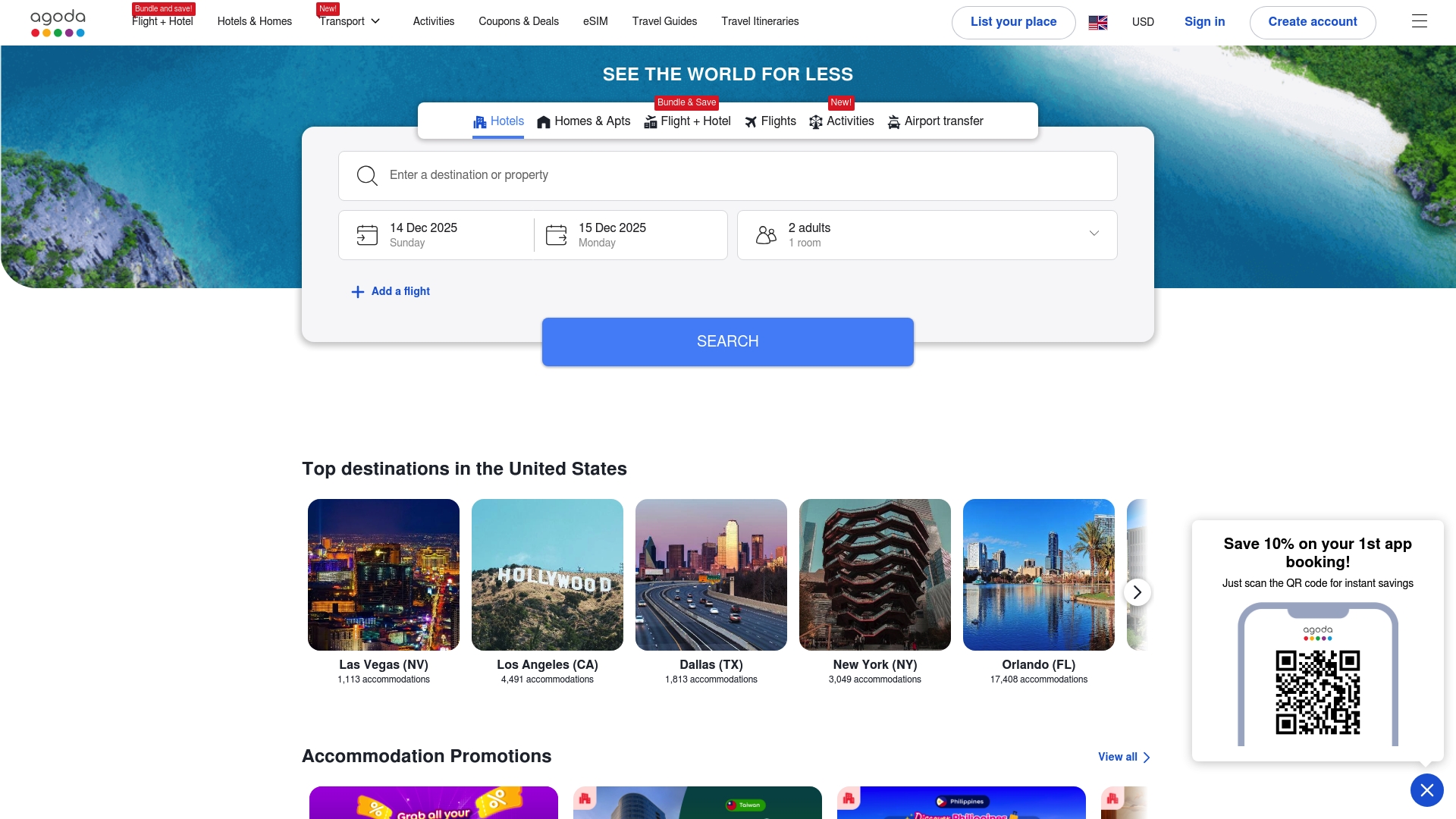Open Airport transfer search icon
The image size is (1456, 819).
point(893,121)
